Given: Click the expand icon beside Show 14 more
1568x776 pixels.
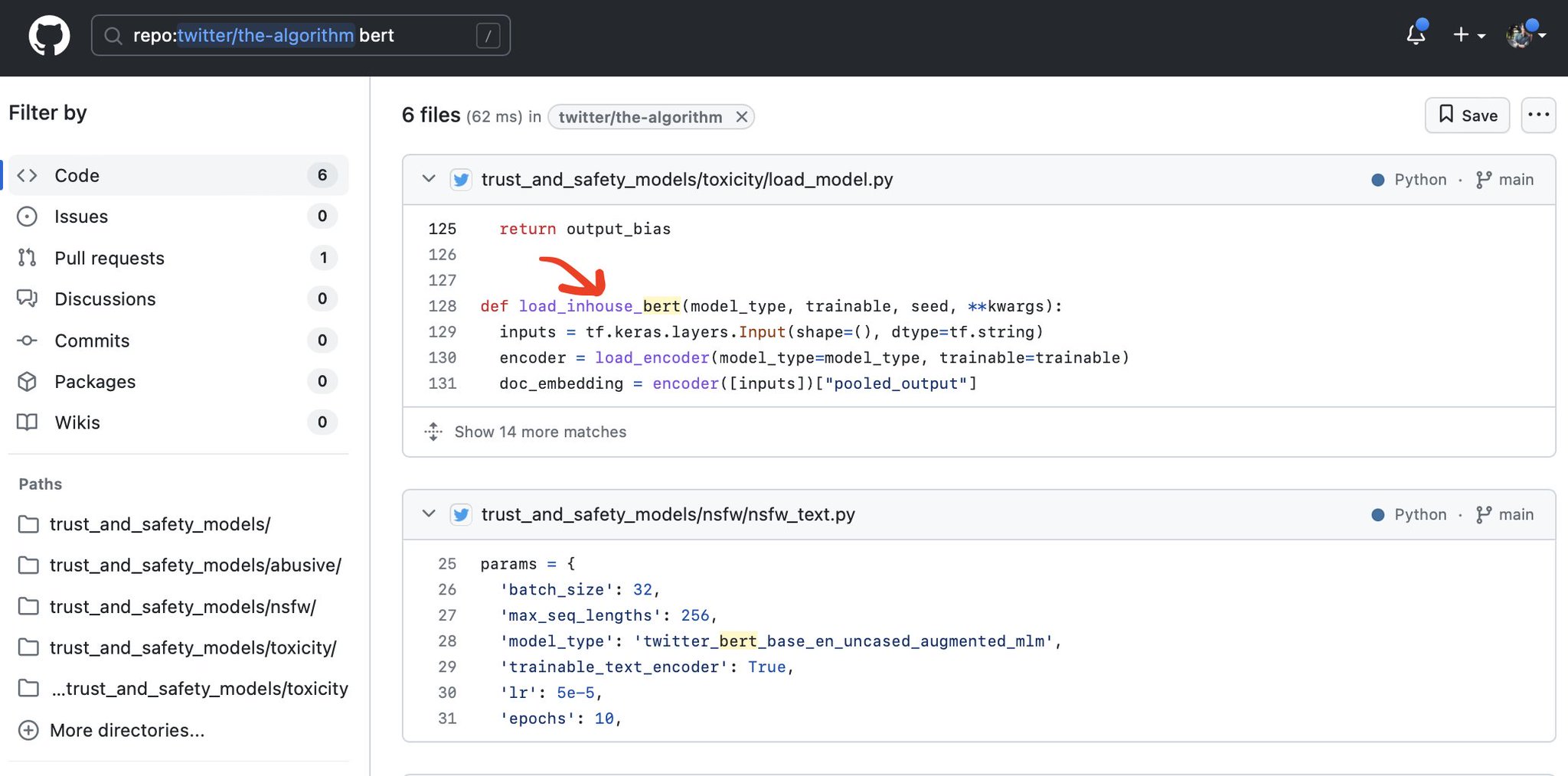Looking at the screenshot, I should click(433, 432).
